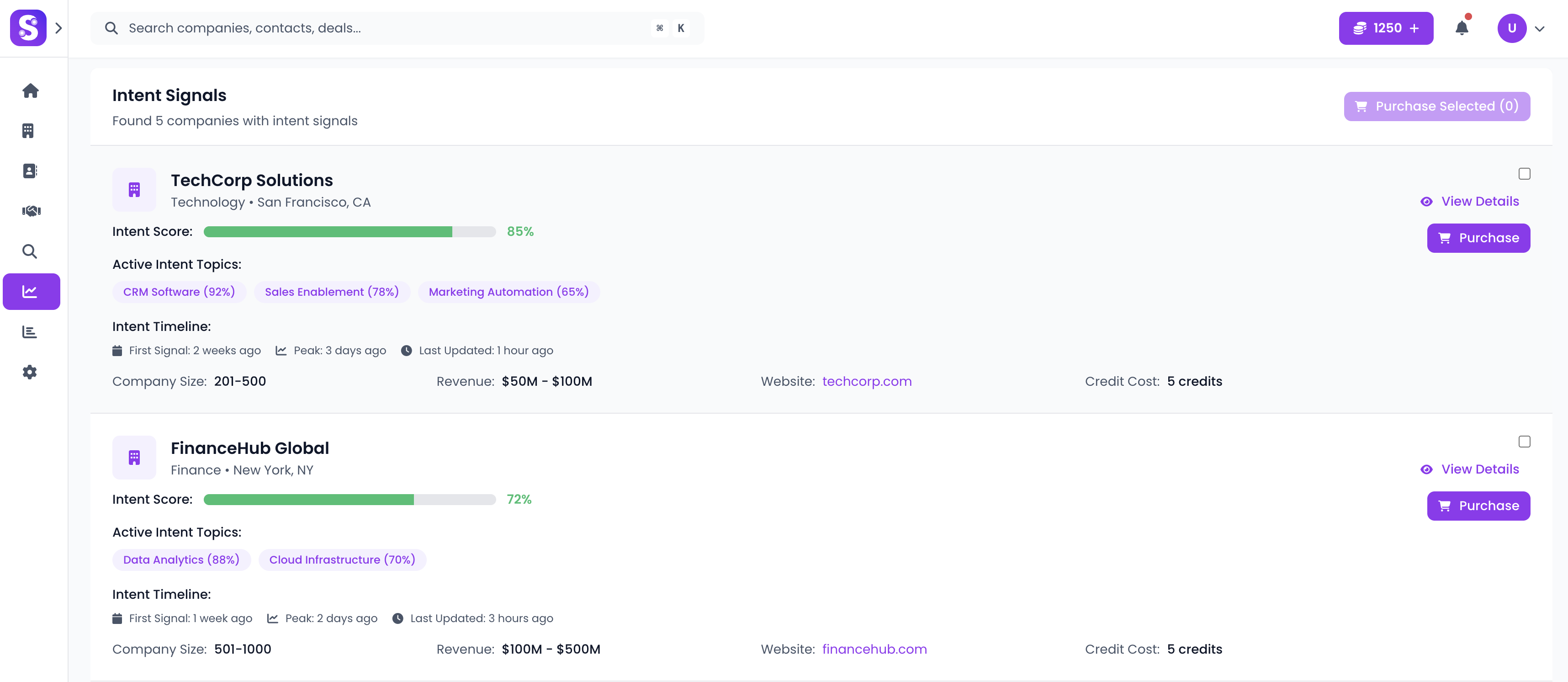Select the checkbox for TechCorp Solutions
1568x682 pixels.
(x=1524, y=174)
